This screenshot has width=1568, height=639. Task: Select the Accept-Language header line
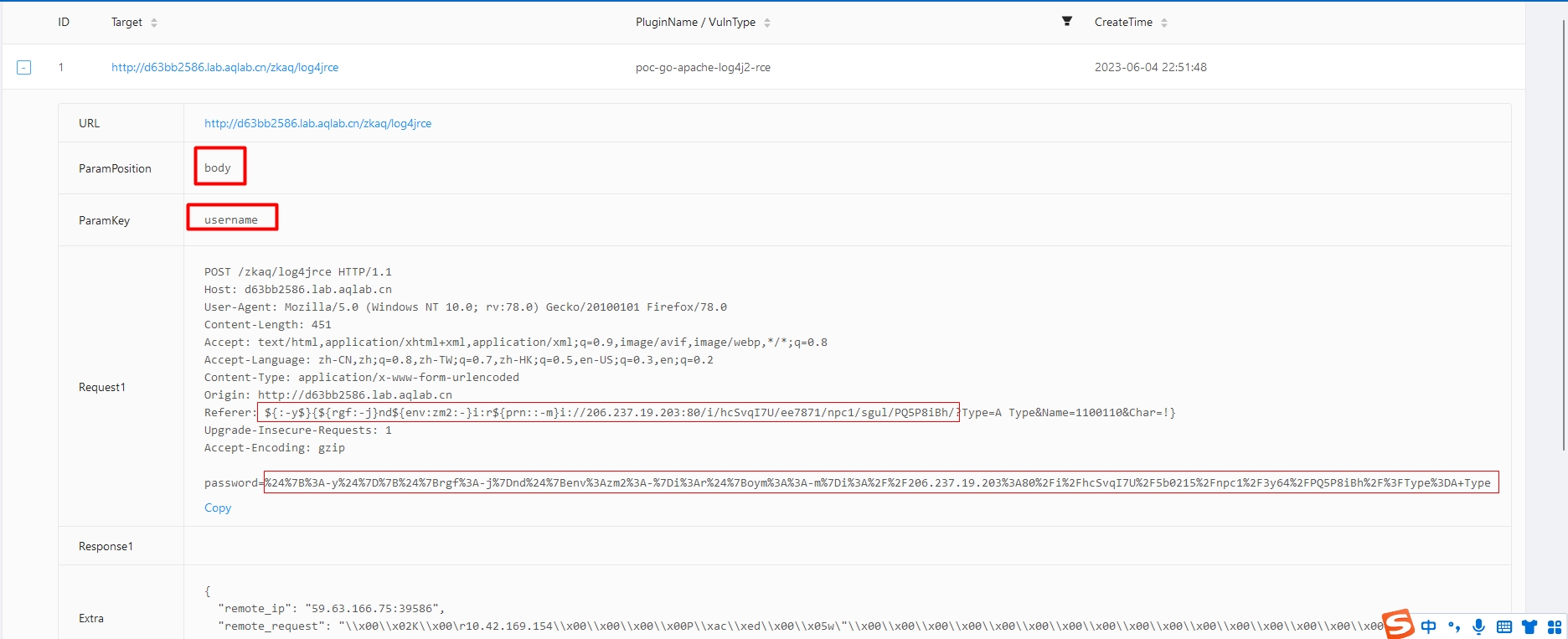tap(459, 359)
